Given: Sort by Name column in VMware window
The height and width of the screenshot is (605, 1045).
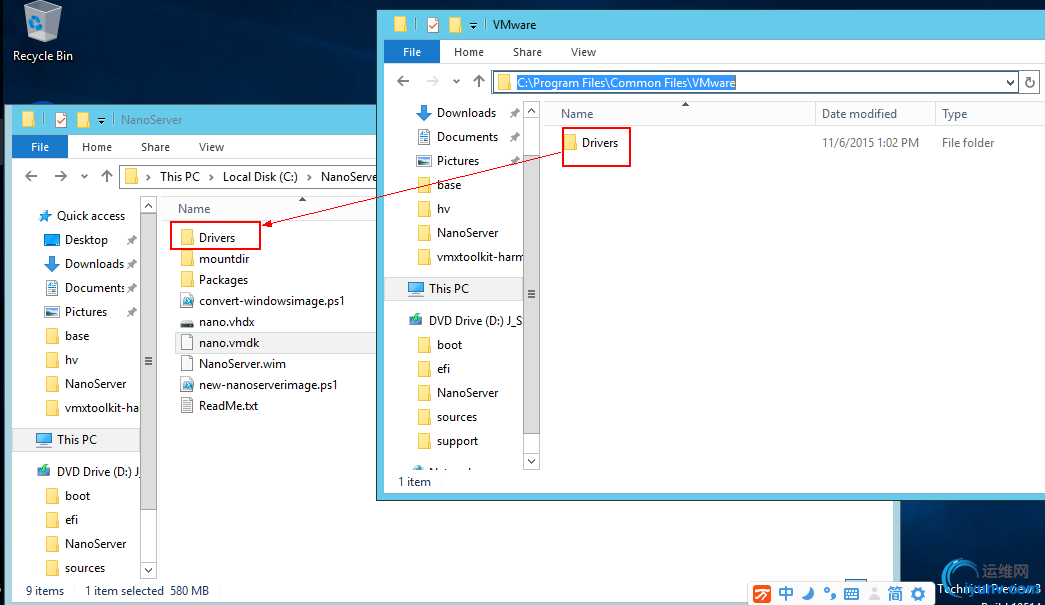Looking at the screenshot, I should (680, 114).
